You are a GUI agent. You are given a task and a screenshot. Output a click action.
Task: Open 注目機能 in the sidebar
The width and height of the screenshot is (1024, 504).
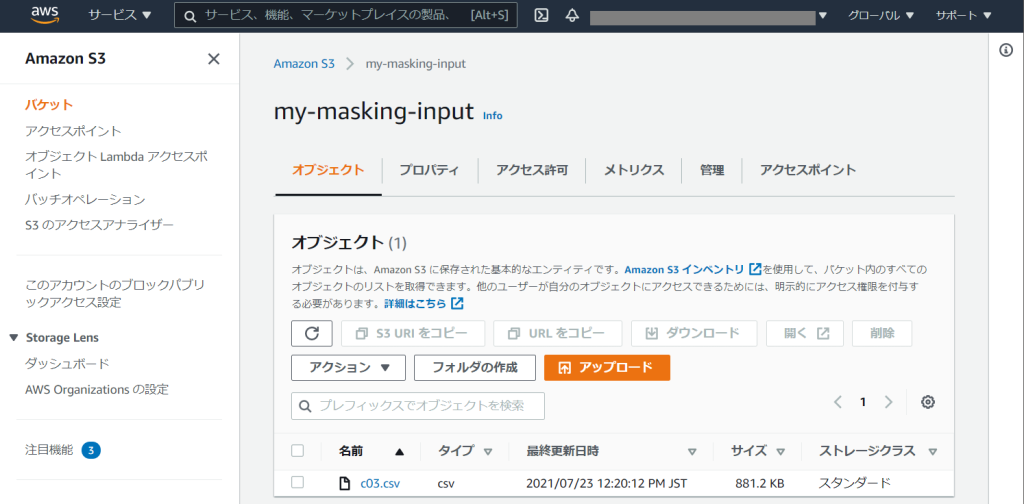click(49, 450)
